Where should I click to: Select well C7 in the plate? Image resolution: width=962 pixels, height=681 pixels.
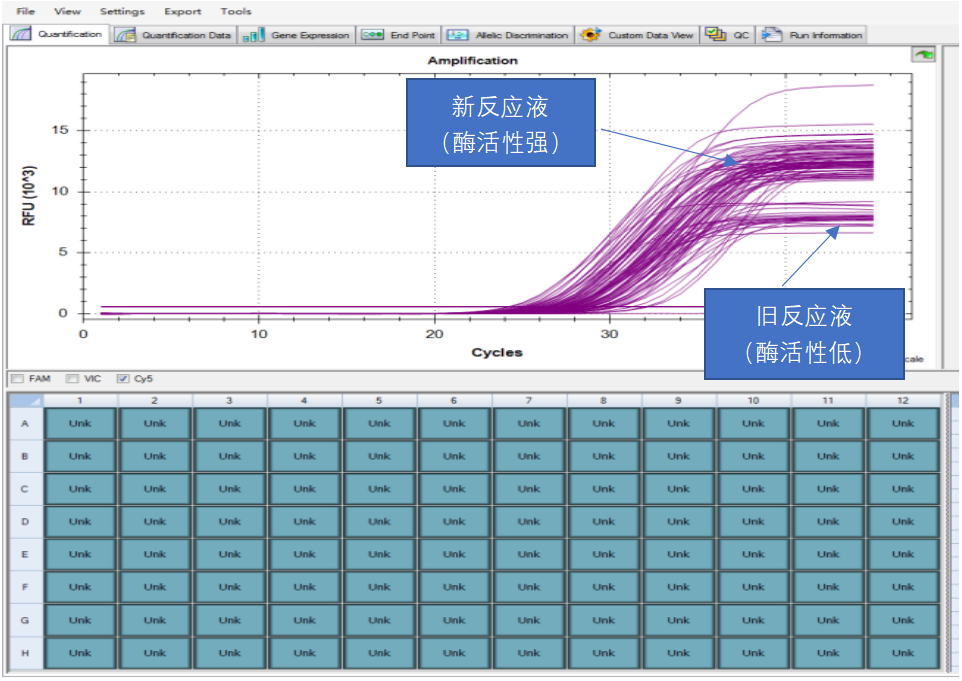pyautogui.click(x=528, y=489)
